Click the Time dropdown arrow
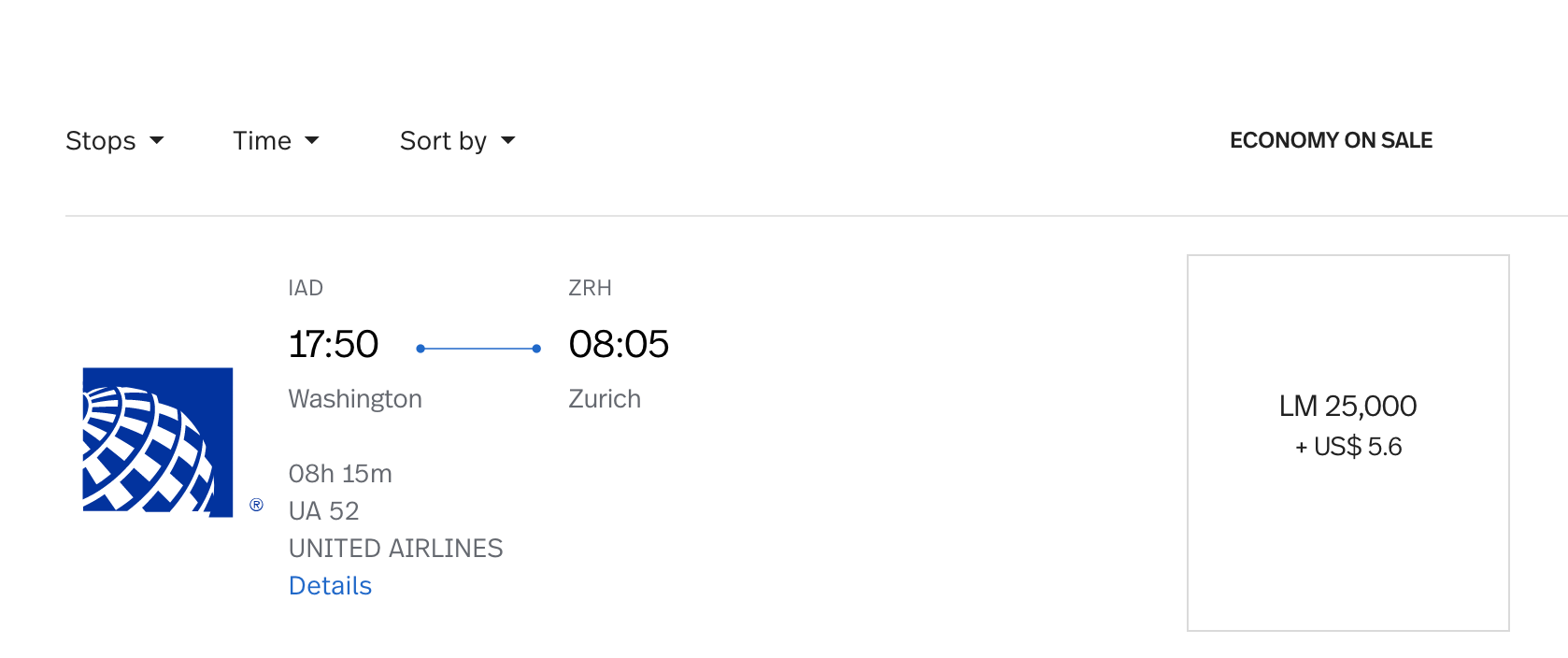1568x658 pixels. tap(312, 140)
